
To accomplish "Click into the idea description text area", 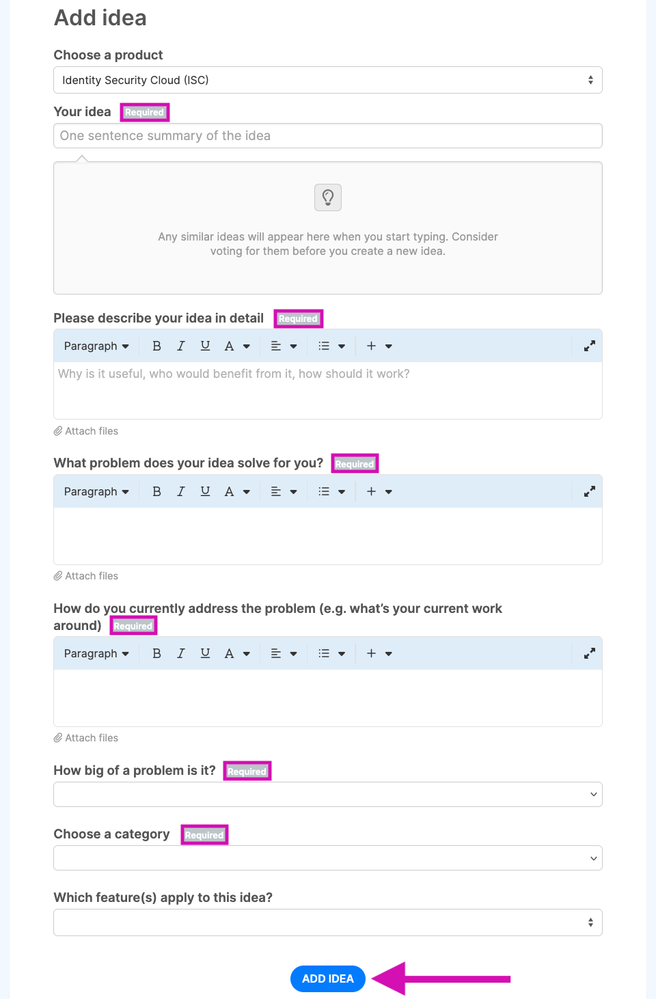I will (x=327, y=390).
